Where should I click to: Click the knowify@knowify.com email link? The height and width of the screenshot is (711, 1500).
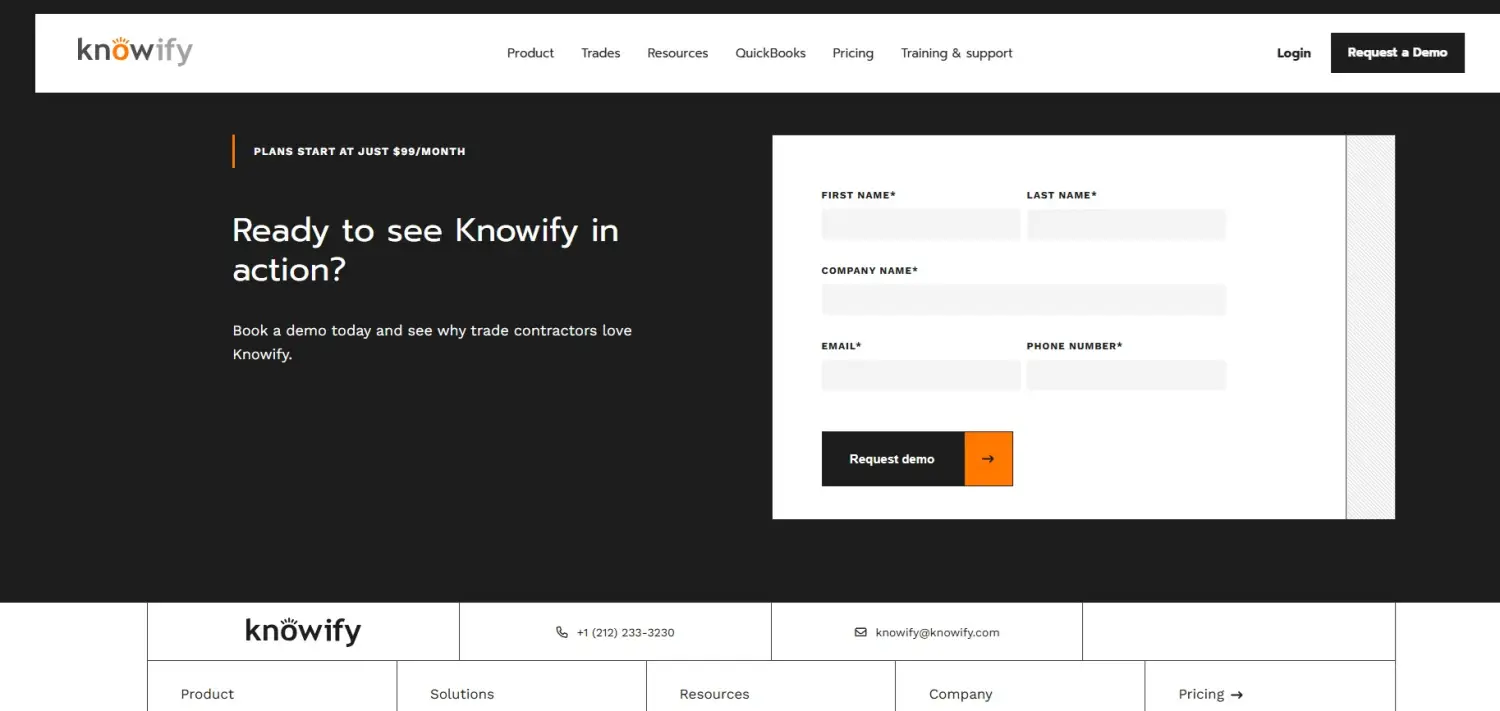click(x=937, y=632)
